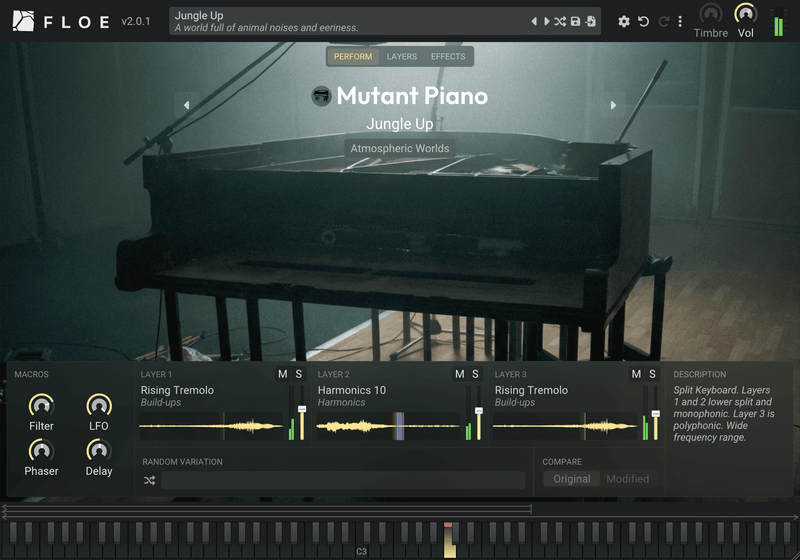
Task: Click the master output level meter
Action: [x=779, y=21]
